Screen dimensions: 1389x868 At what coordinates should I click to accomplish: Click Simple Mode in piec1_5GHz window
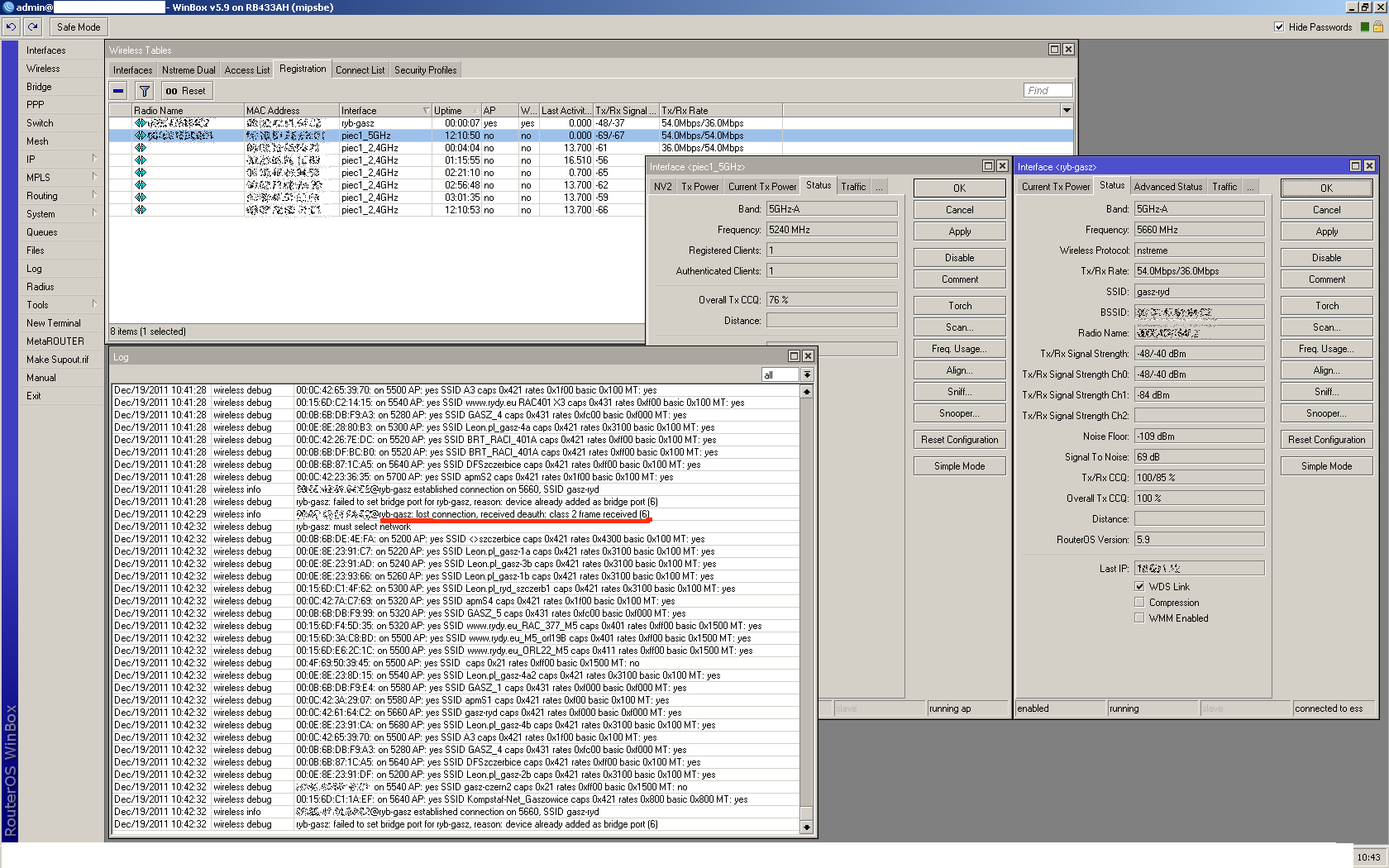[959, 466]
